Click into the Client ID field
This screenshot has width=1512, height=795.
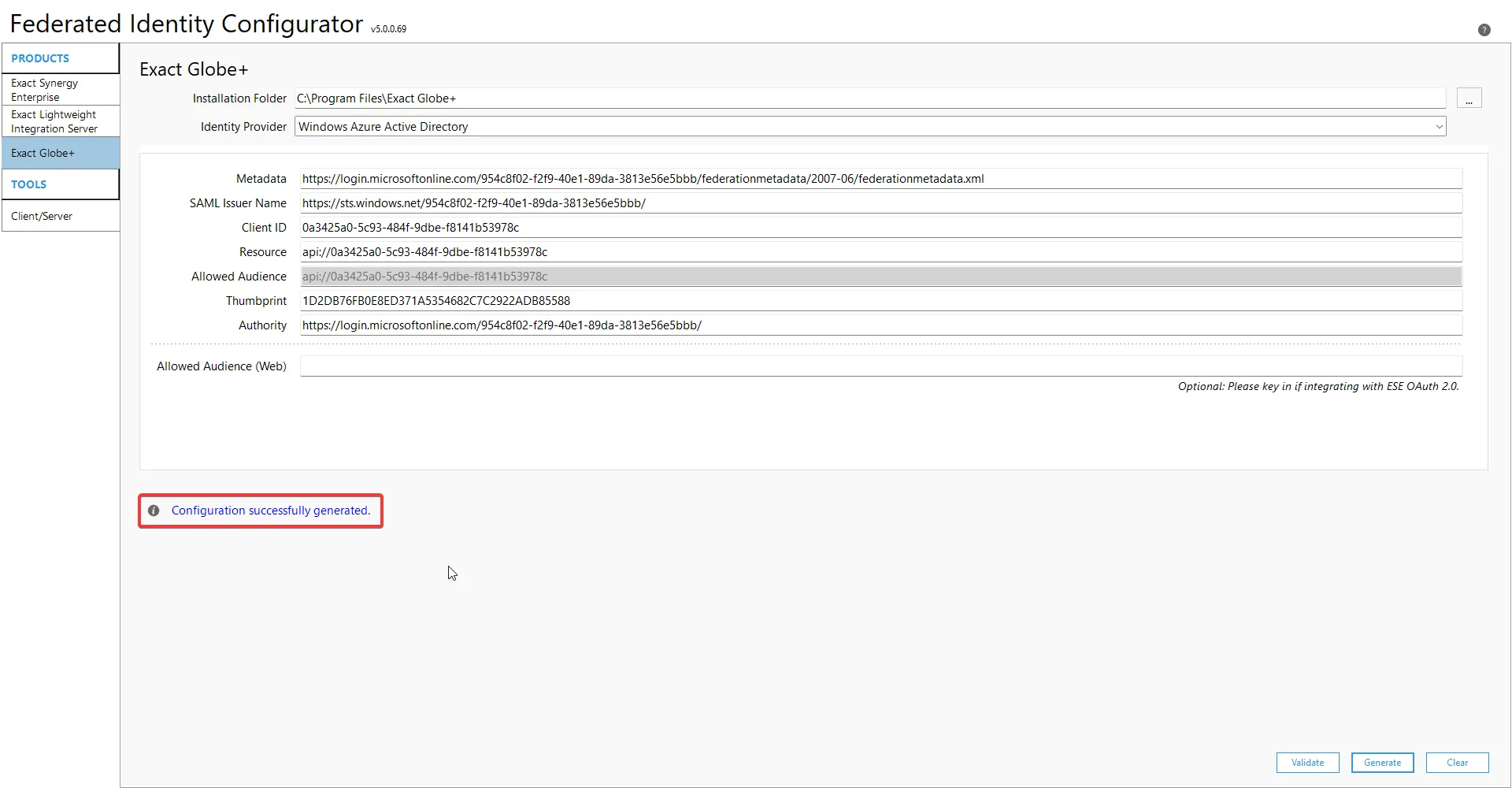coord(880,228)
